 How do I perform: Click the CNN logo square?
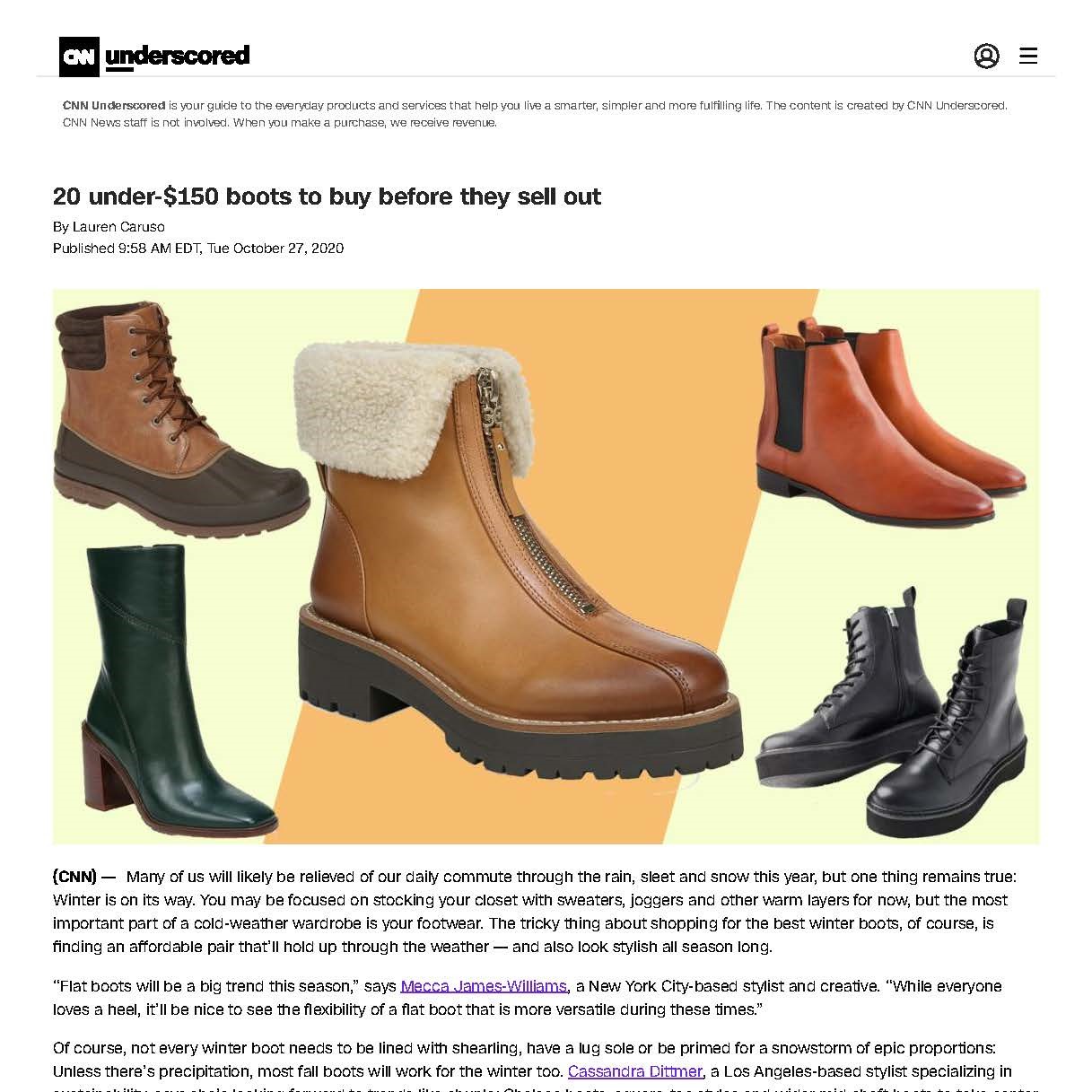coord(79,57)
